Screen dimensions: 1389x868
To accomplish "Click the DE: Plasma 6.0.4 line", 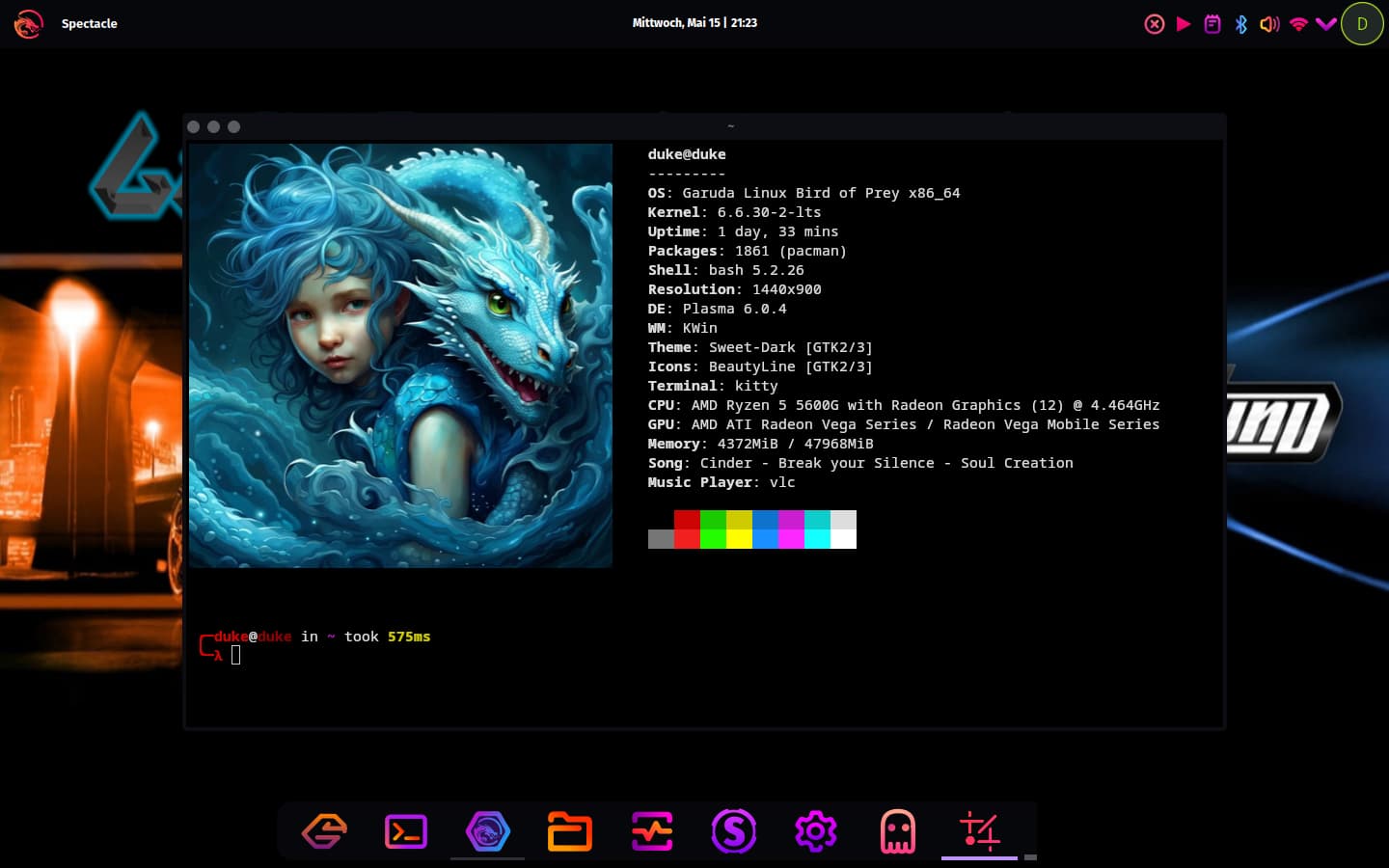I will [x=718, y=309].
